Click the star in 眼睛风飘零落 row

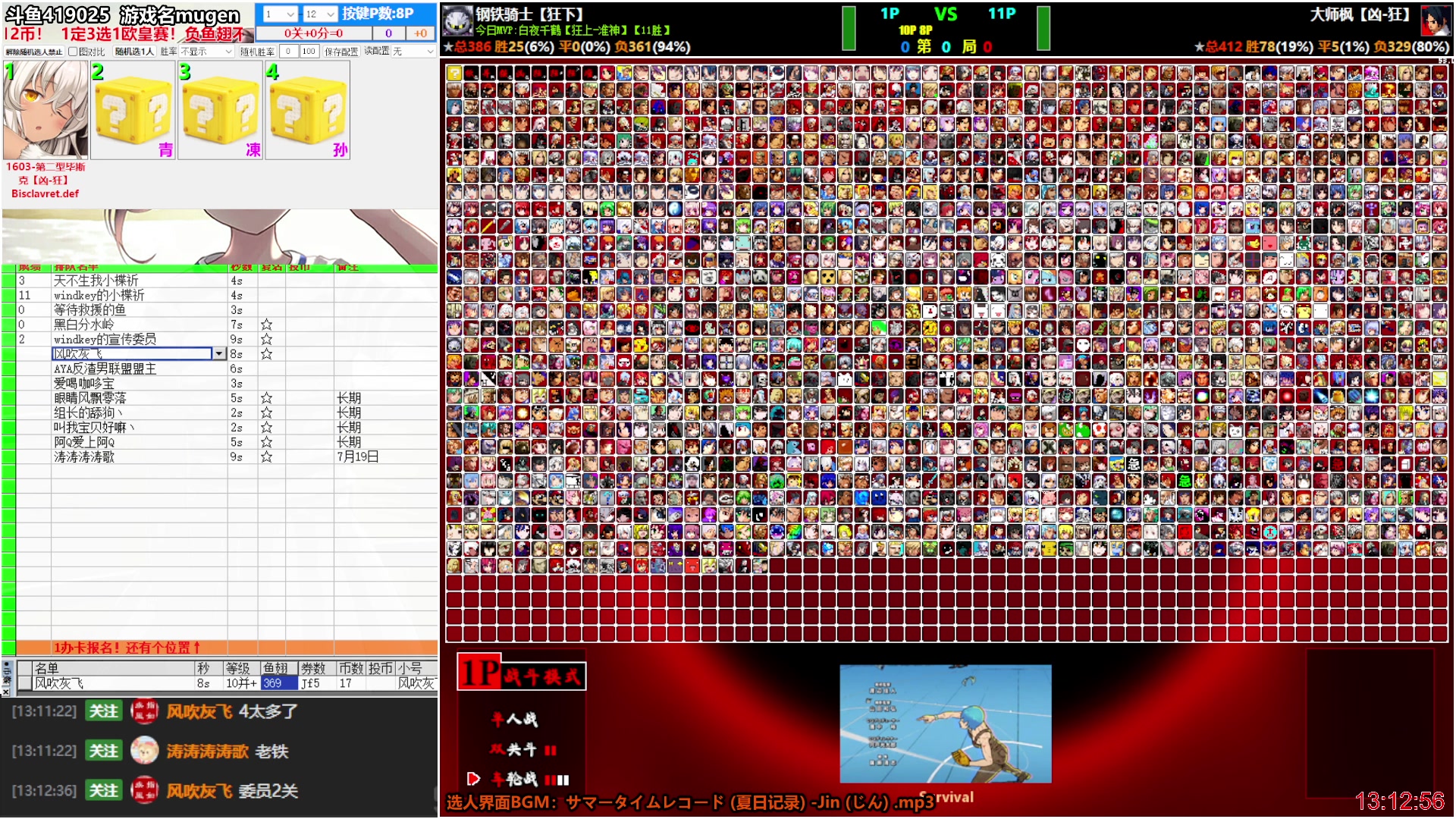(x=266, y=398)
